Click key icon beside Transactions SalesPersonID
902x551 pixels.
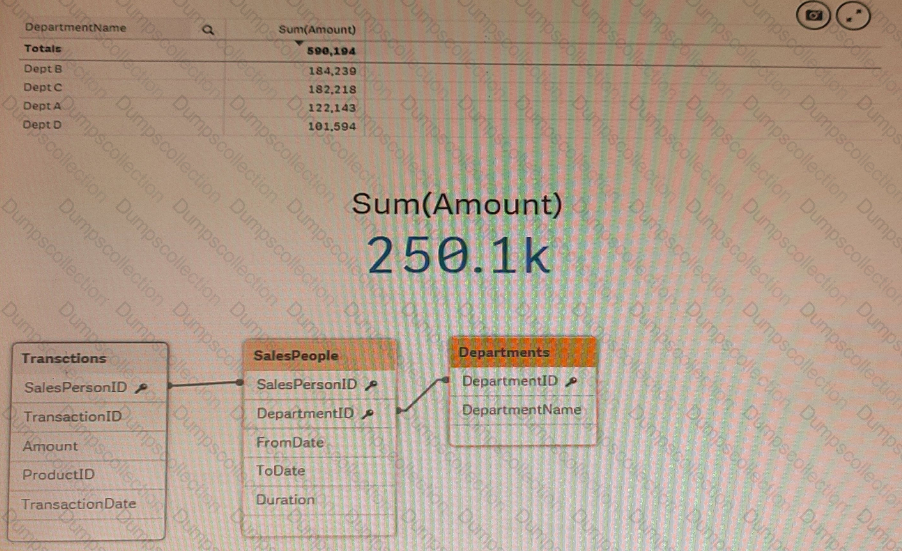141,388
